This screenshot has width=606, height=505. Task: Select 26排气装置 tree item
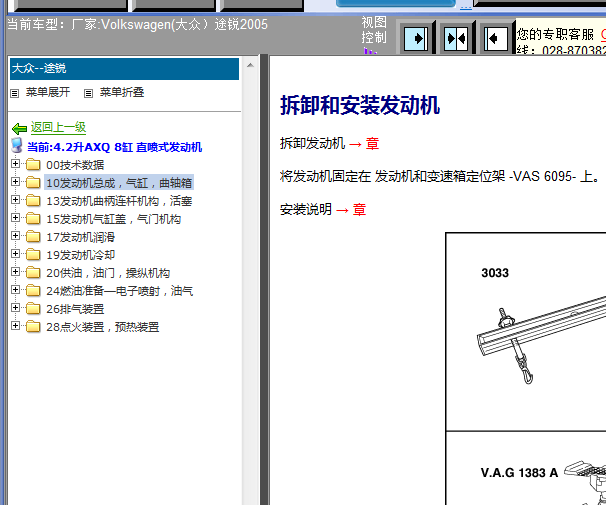point(75,309)
